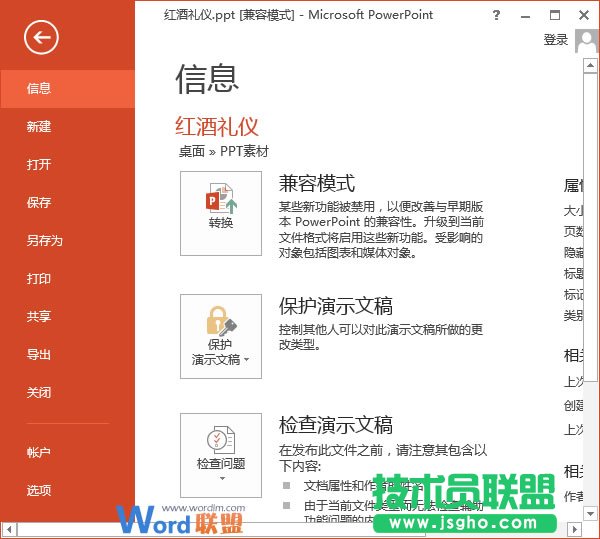Close the PowerPoint window
Screen dimensions: 600x539
[x=584, y=15]
